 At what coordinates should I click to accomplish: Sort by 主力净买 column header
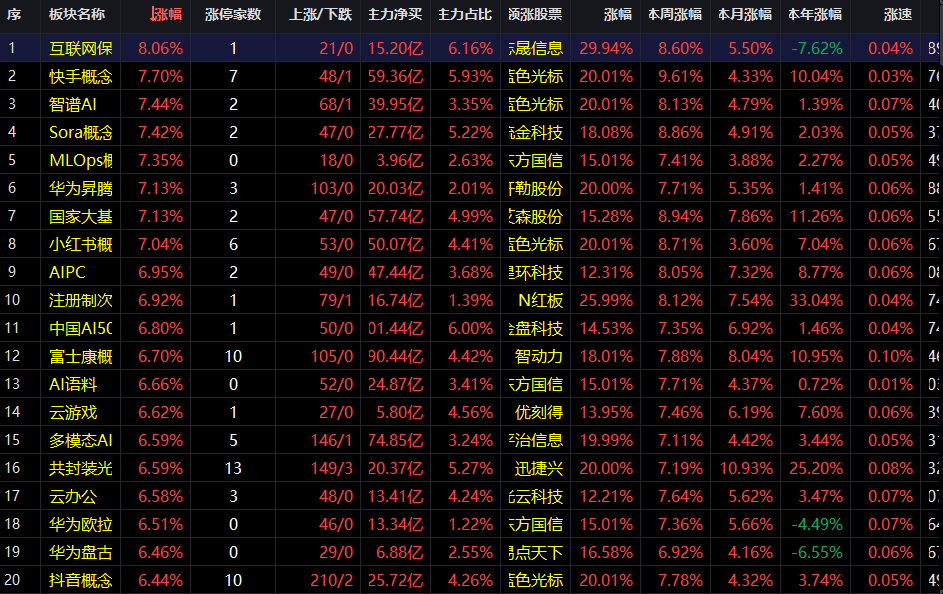coord(395,14)
